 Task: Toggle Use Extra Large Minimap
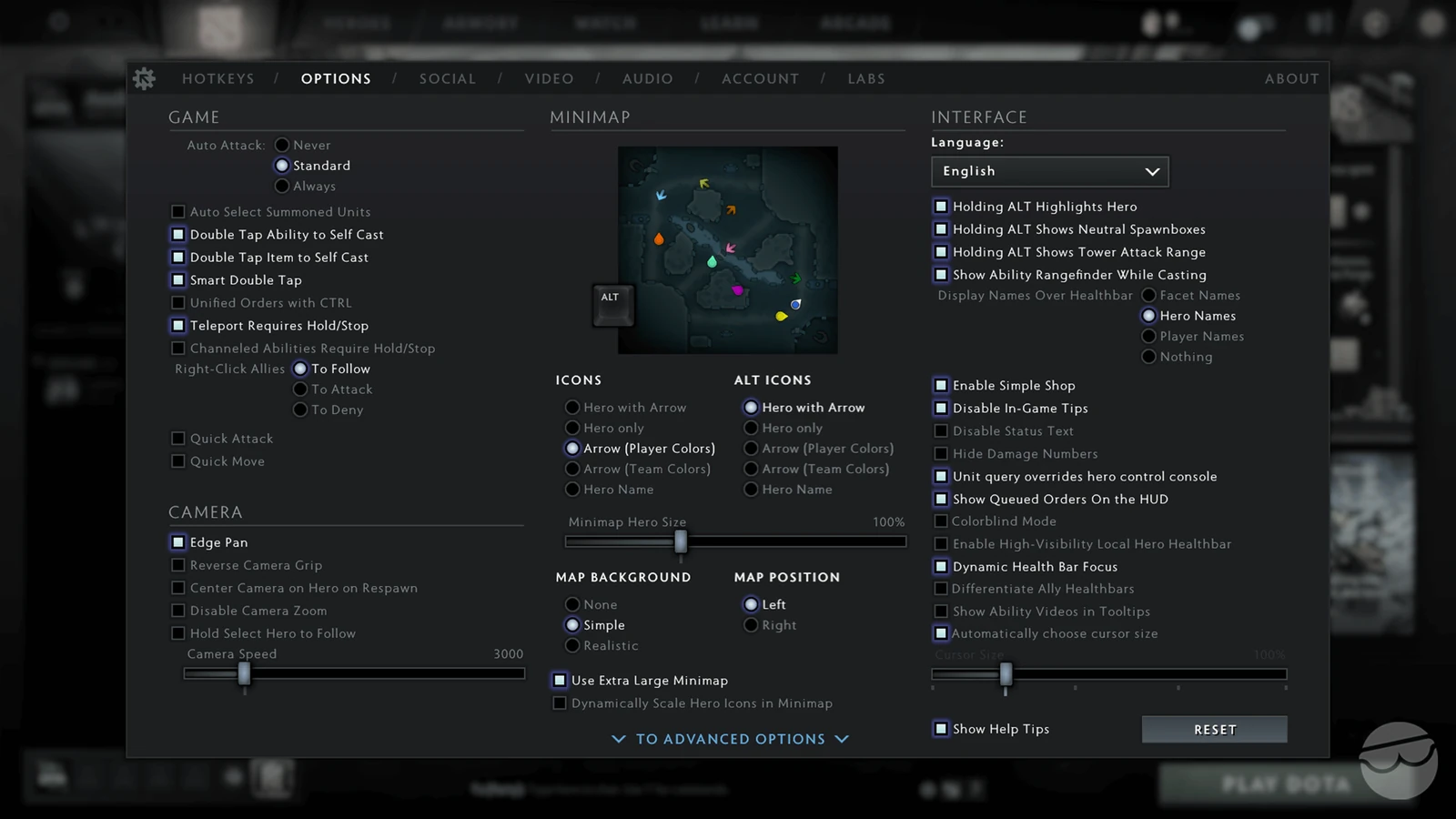560,681
